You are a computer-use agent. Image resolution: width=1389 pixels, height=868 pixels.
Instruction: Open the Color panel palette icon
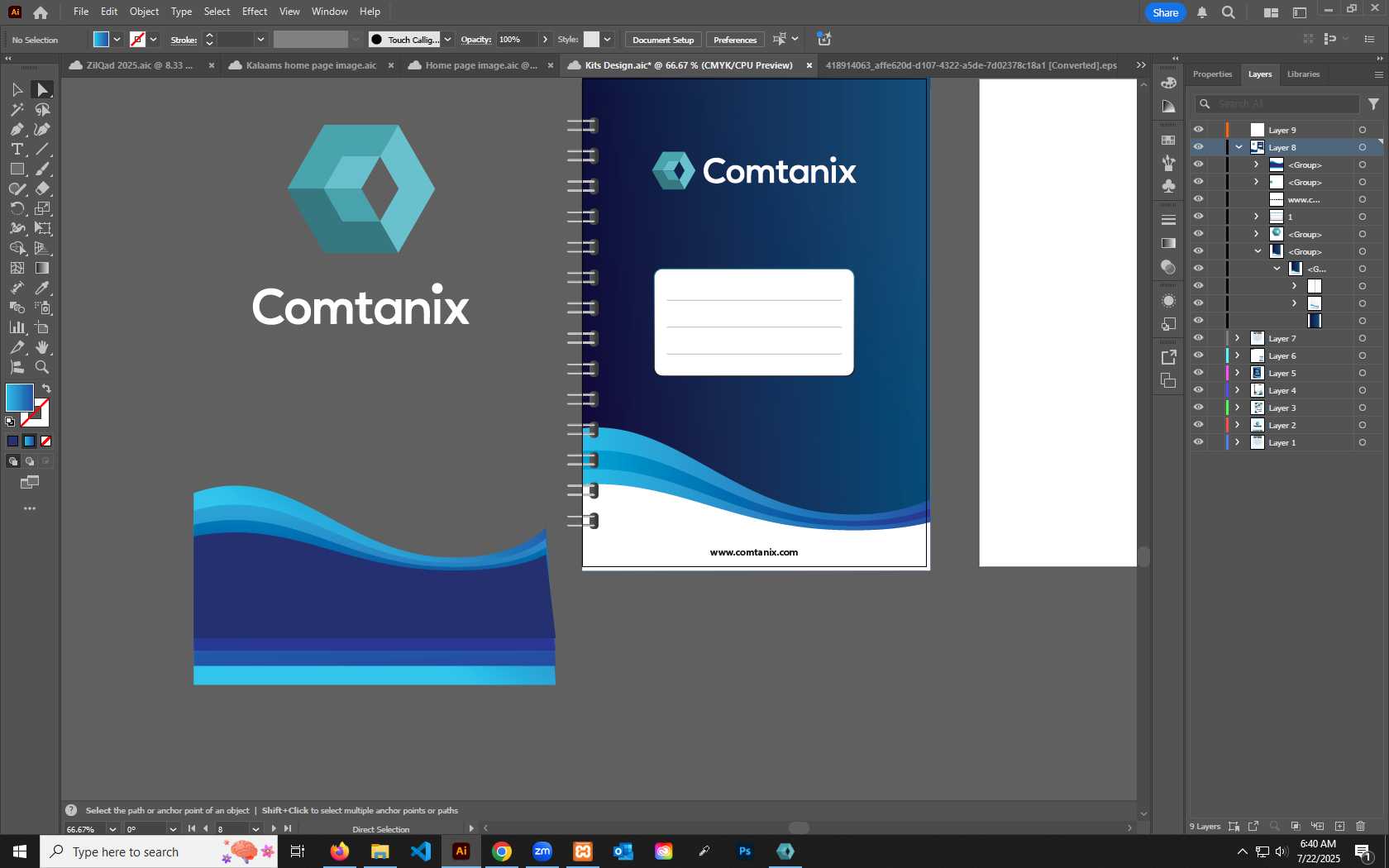[x=1168, y=83]
